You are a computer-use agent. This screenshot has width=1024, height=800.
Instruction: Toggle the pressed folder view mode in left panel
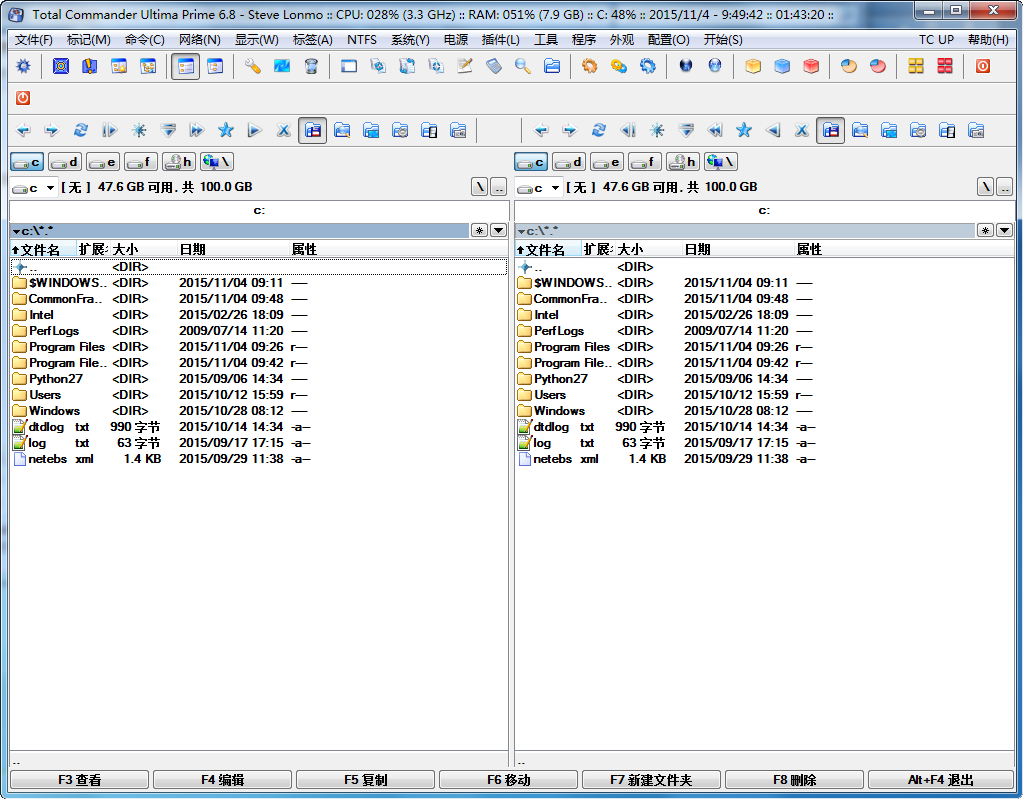point(313,131)
